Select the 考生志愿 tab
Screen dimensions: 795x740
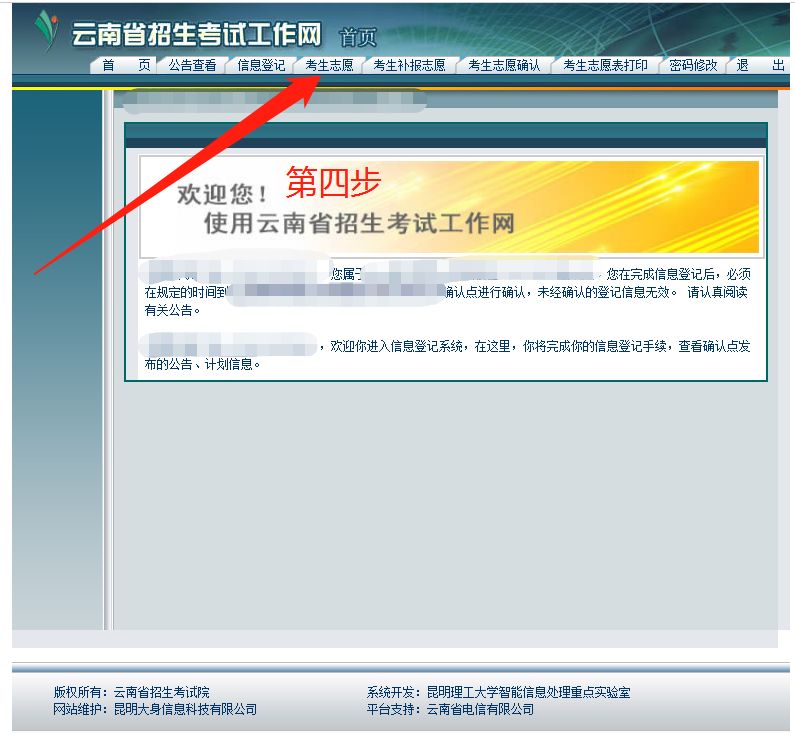(329, 66)
